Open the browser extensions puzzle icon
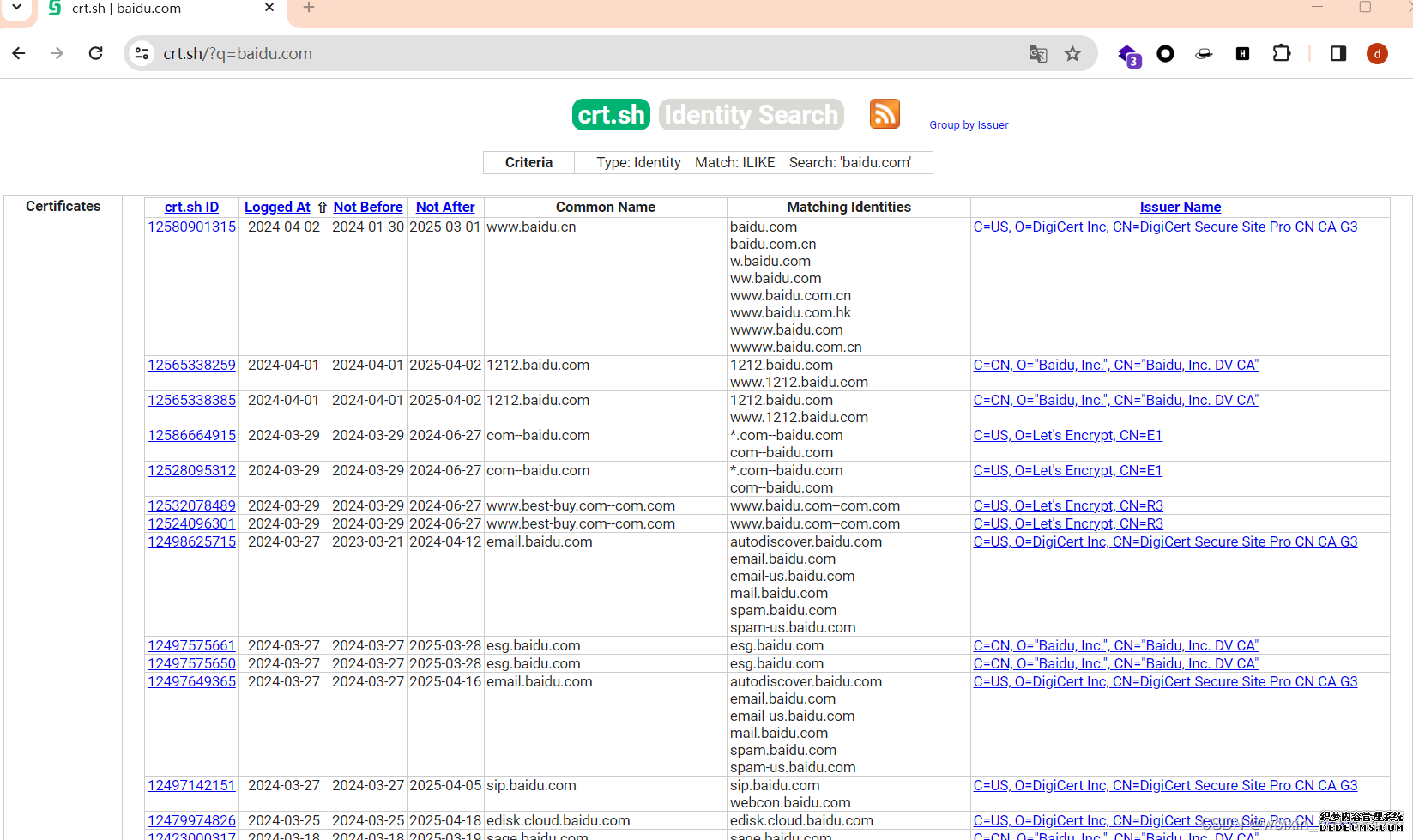Viewport: 1413px width, 840px height. tap(1281, 53)
